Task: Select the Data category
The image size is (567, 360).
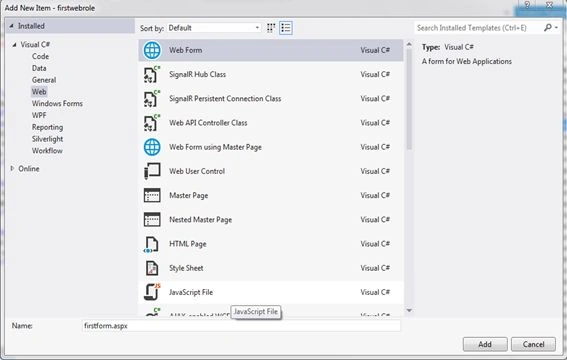Action: 39,68
